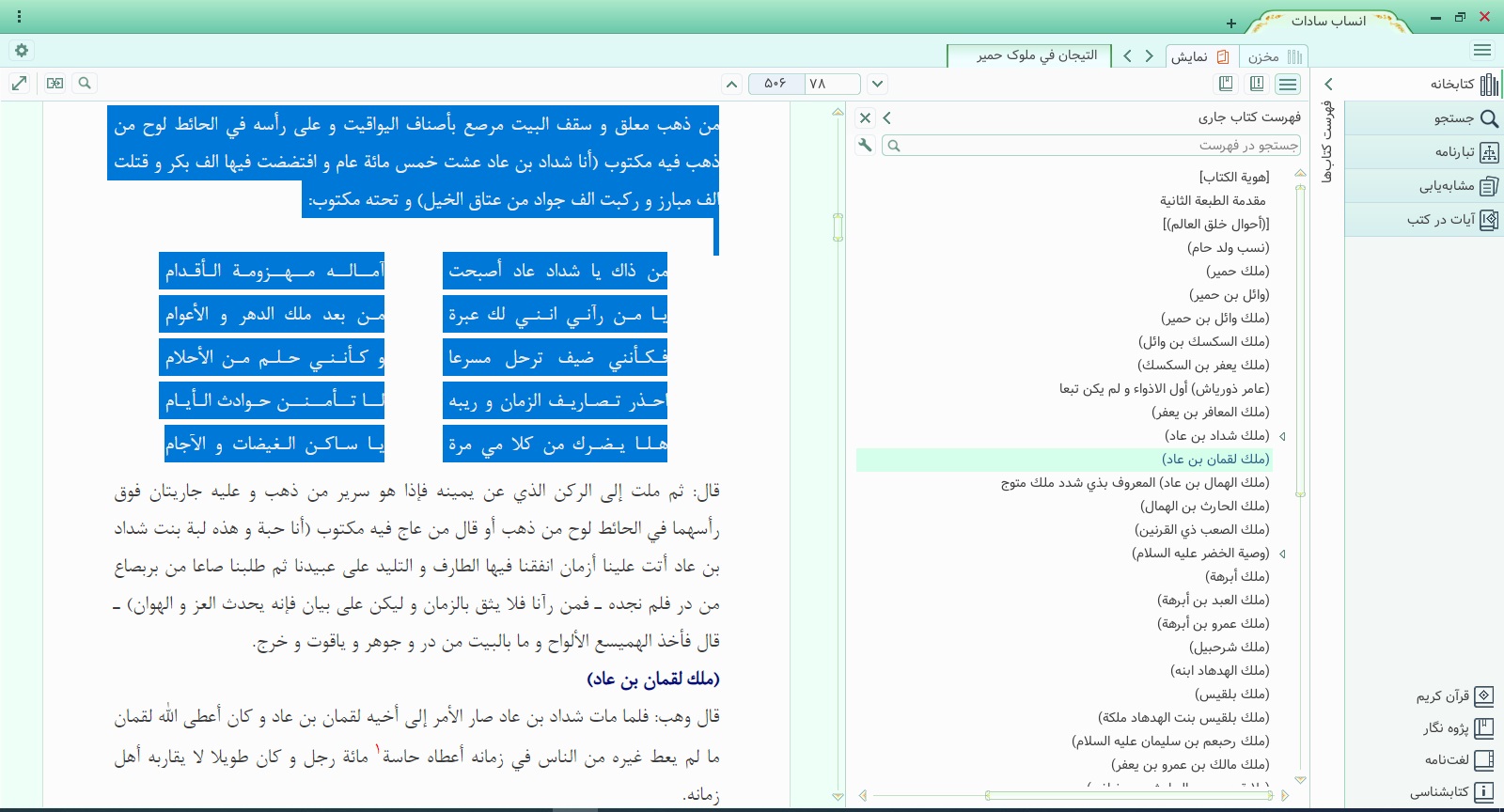Screen dimensions: 1504x812
Task: Select the التيجان في ملوك حمير book tab
Action: pyautogui.click(x=1029, y=55)
